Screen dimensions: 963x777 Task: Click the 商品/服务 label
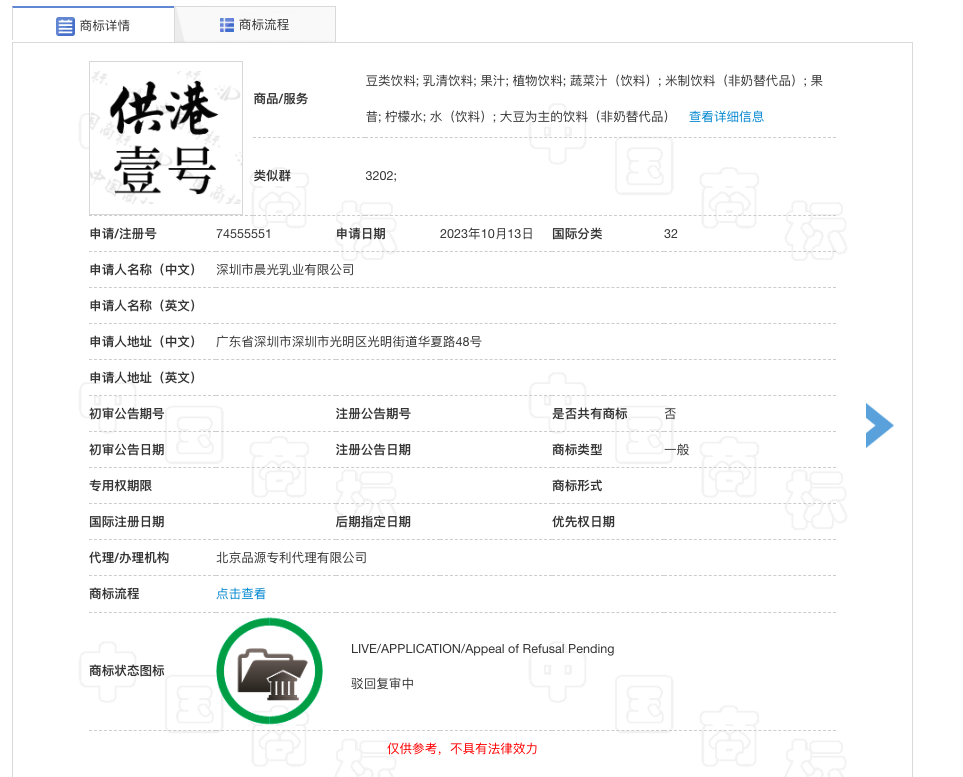(281, 99)
